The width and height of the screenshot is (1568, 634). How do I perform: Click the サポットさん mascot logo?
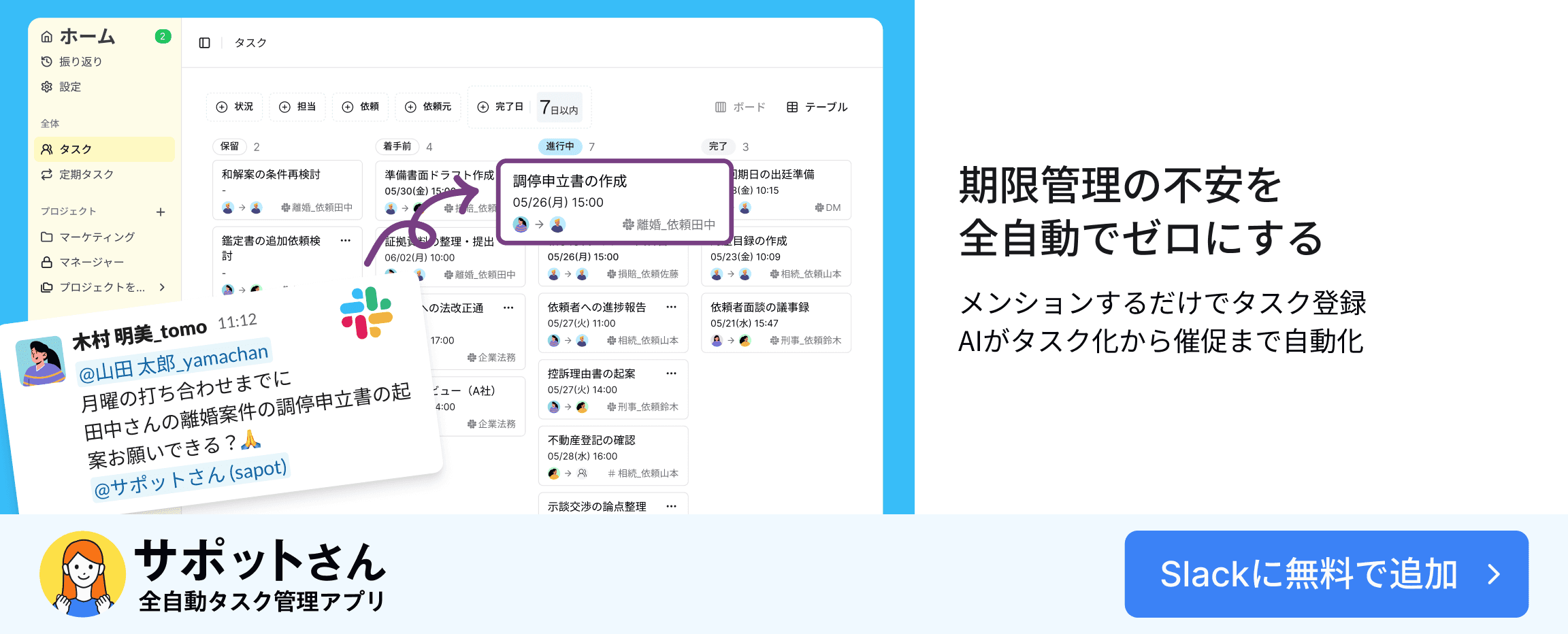point(83,574)
